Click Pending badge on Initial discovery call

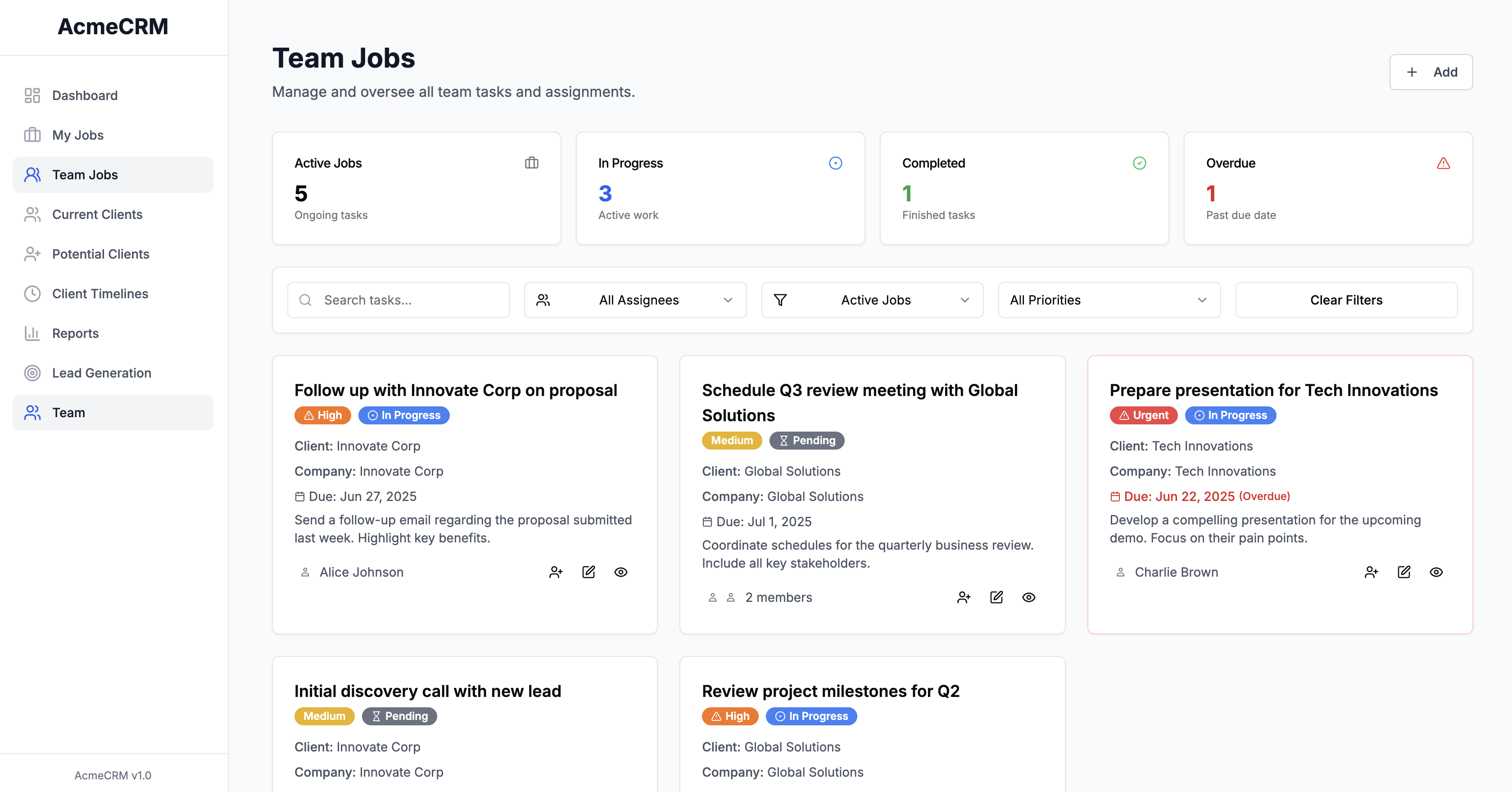(399, 716)
